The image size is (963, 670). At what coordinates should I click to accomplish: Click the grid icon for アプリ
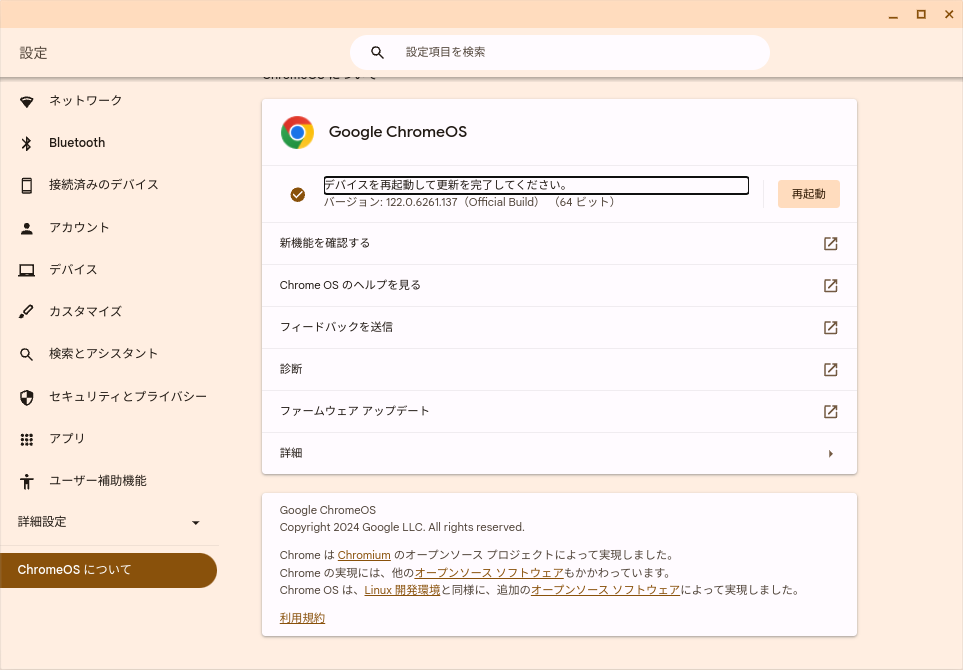26,439
